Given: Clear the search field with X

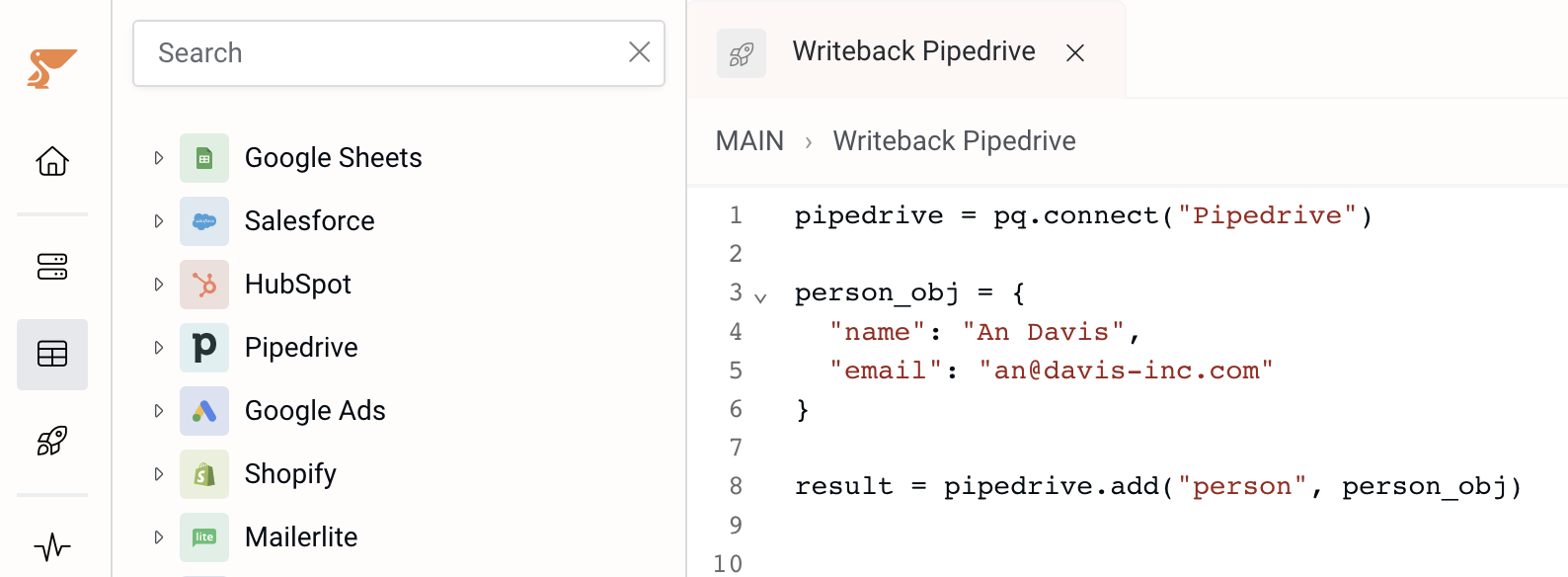Looking at the screenshot, I should (640, 52).
